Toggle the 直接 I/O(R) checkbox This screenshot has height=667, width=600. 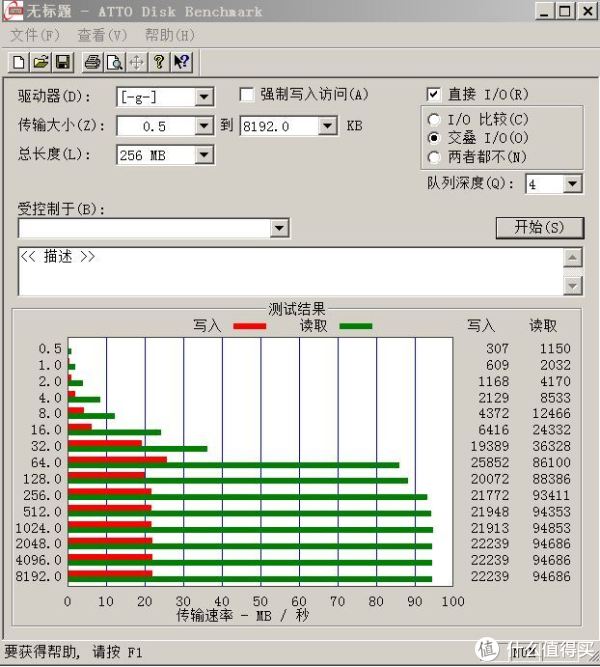click(x=433, y=94)
